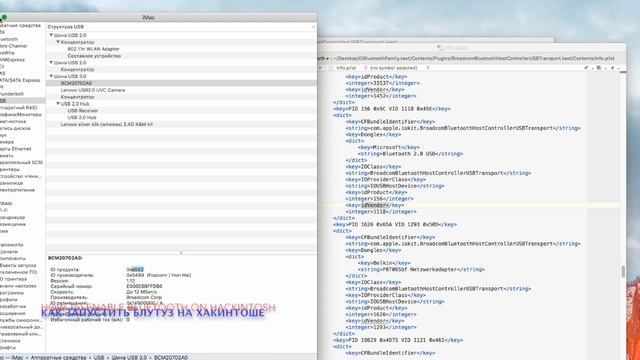The image size is (640, 360).
Task: Click the highlighted idVendor key above 1118
Action: click(x=375, y=205)
